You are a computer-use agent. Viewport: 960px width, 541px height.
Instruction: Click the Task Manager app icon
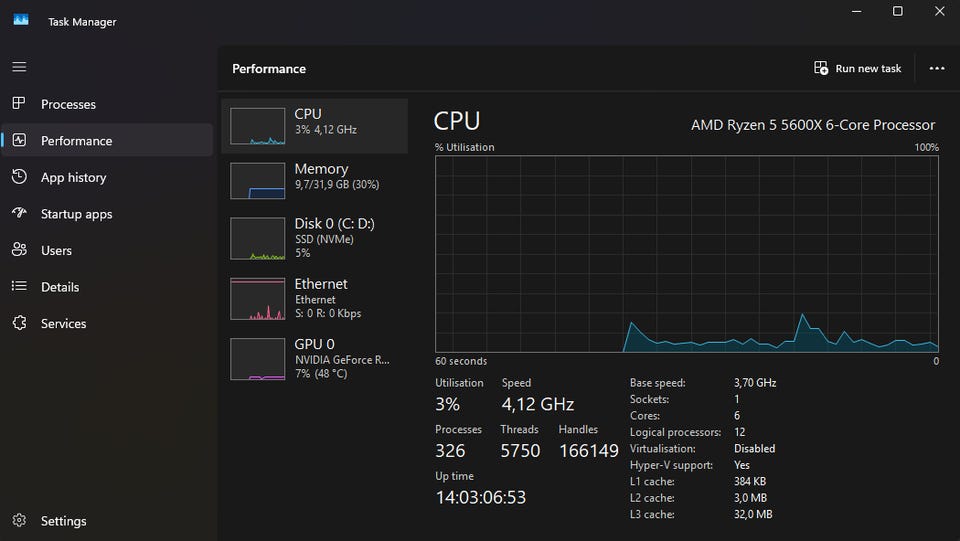[21, 21]
